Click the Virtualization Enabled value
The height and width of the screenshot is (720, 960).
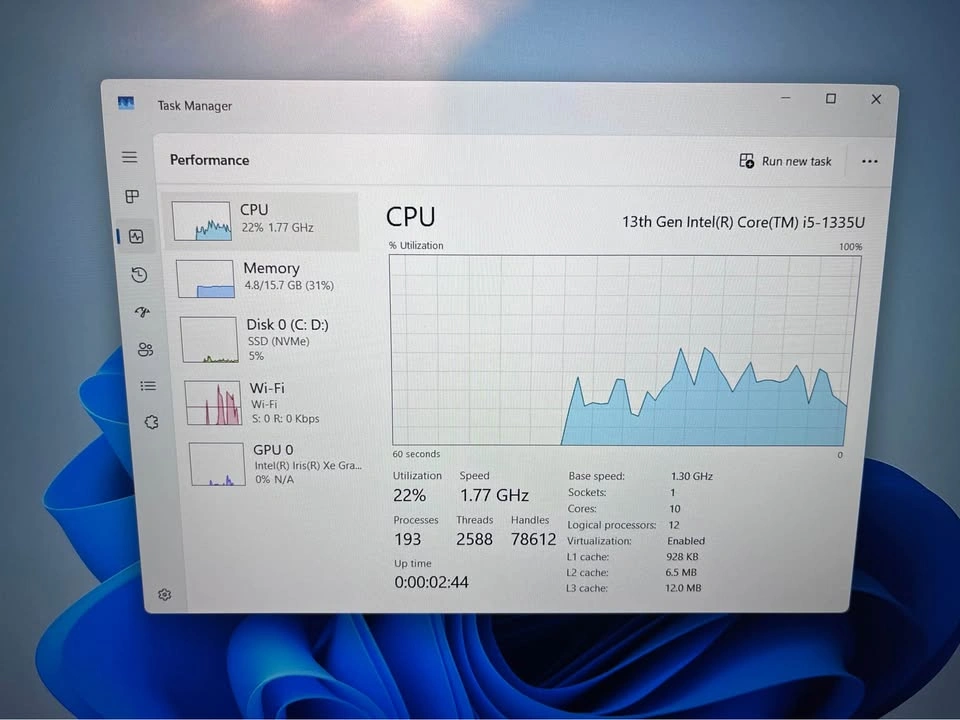[x=686, y=541]
